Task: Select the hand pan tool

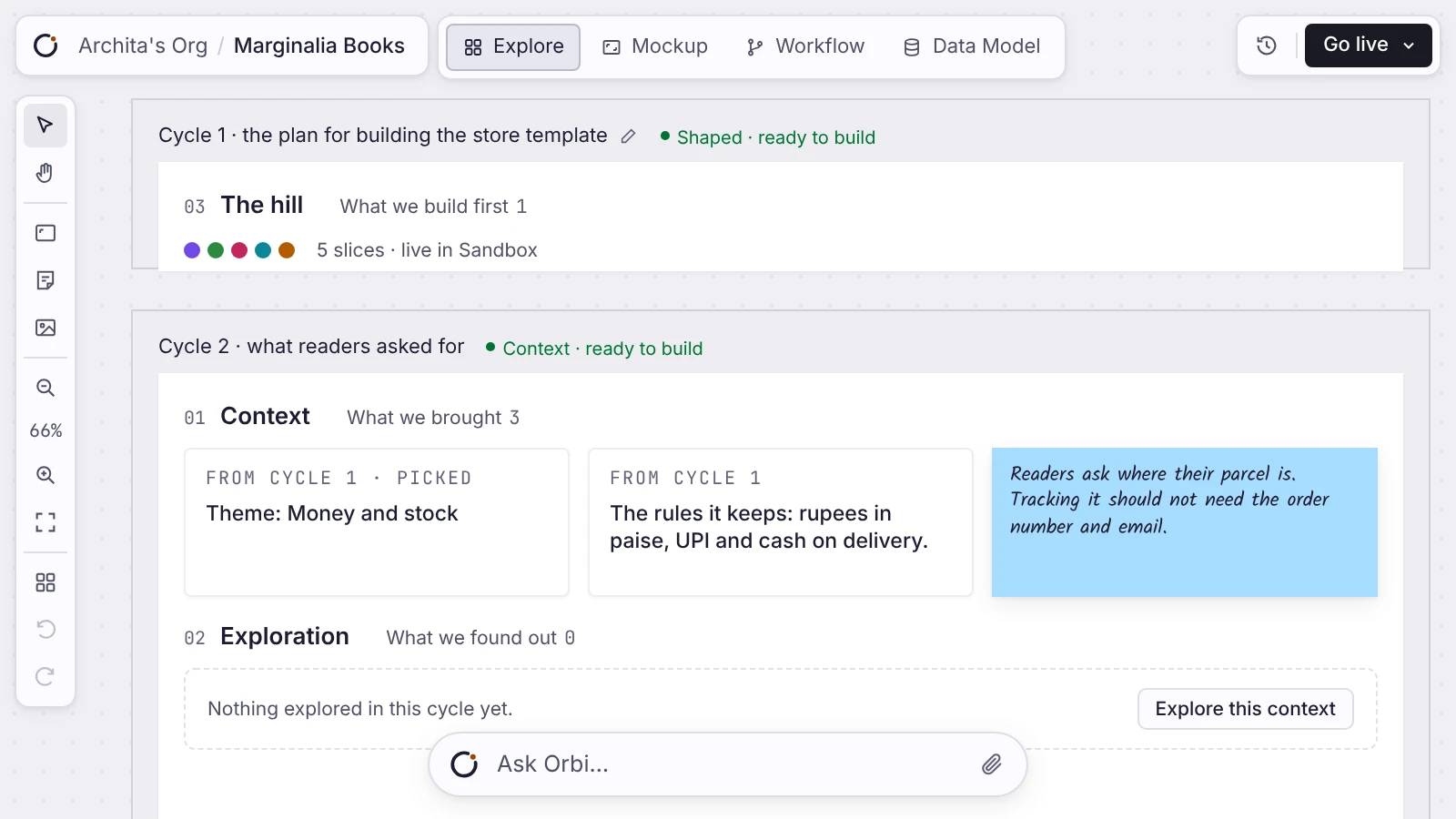Action: [45, 173]
